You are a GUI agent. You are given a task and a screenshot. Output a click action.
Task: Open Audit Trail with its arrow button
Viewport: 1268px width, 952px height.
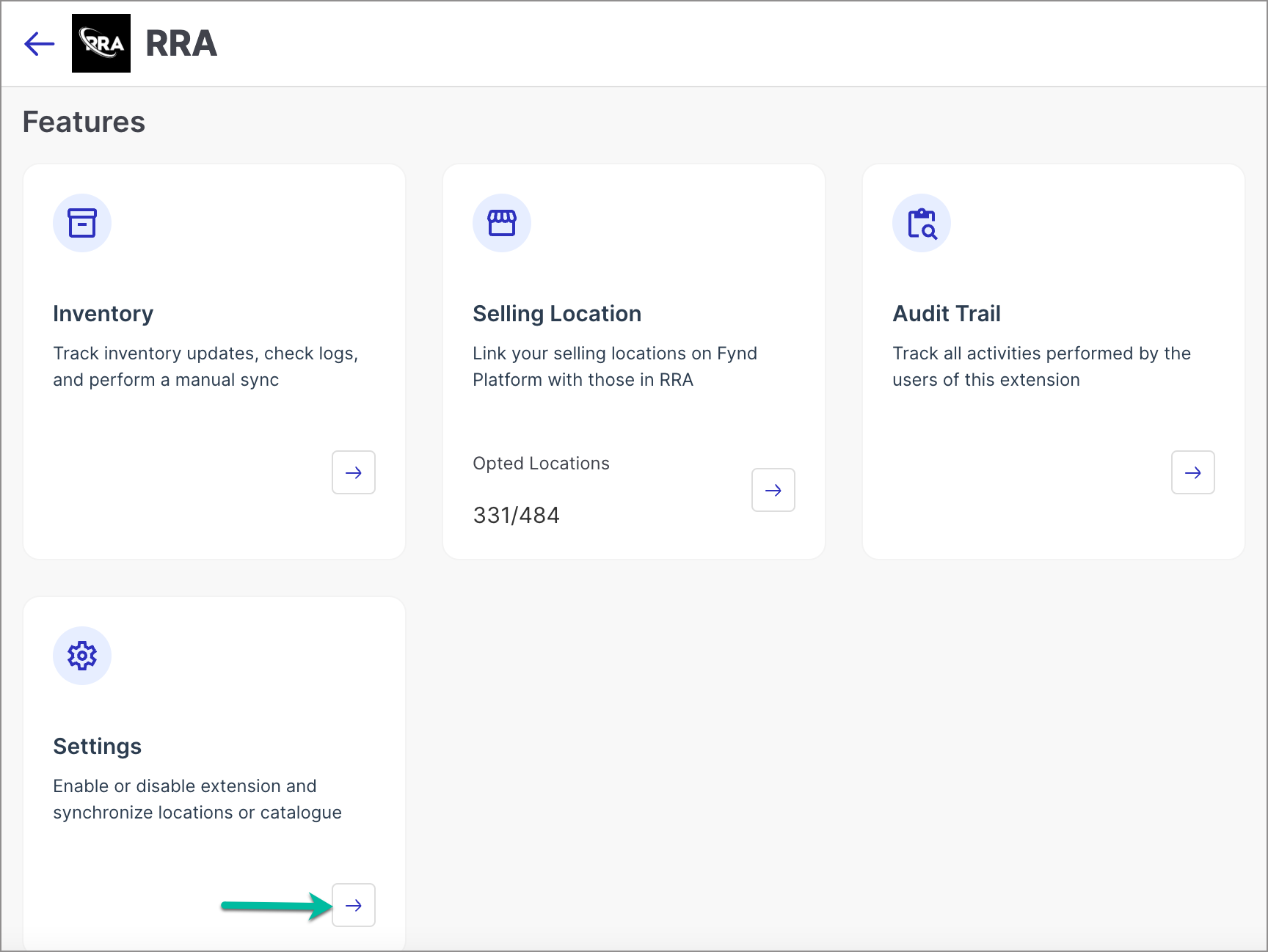[1193, 472]
